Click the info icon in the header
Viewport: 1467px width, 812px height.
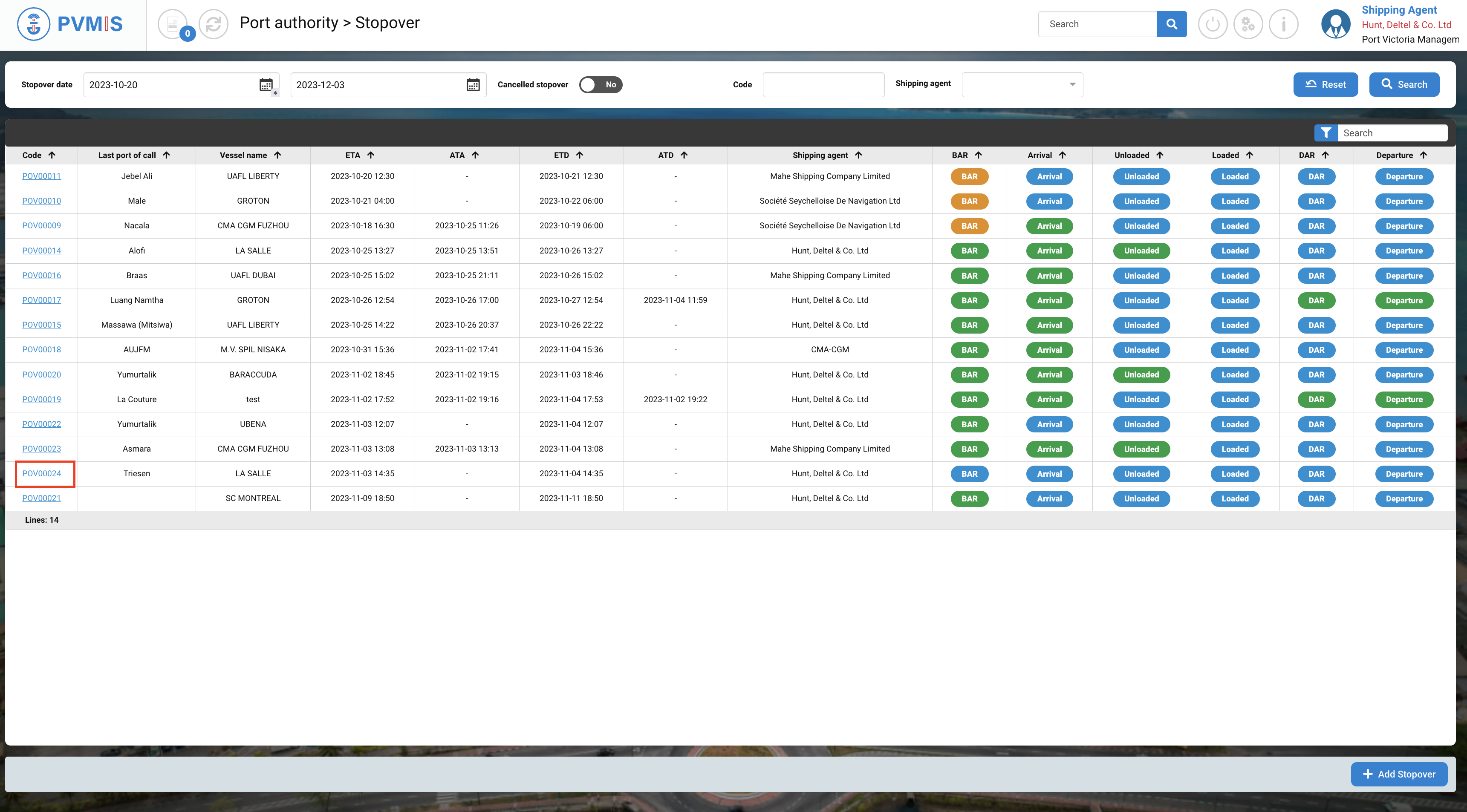1284,24
